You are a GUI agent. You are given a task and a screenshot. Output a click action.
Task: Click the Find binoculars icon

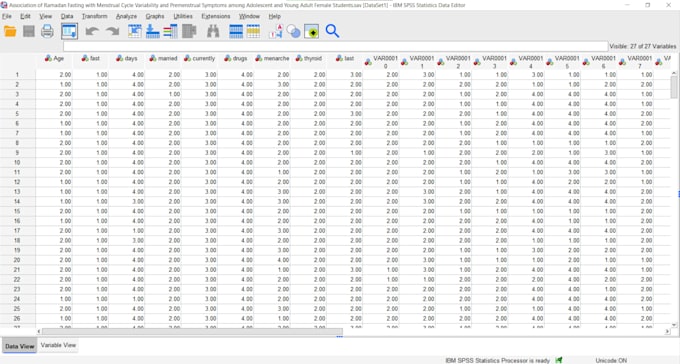[213, 31]
